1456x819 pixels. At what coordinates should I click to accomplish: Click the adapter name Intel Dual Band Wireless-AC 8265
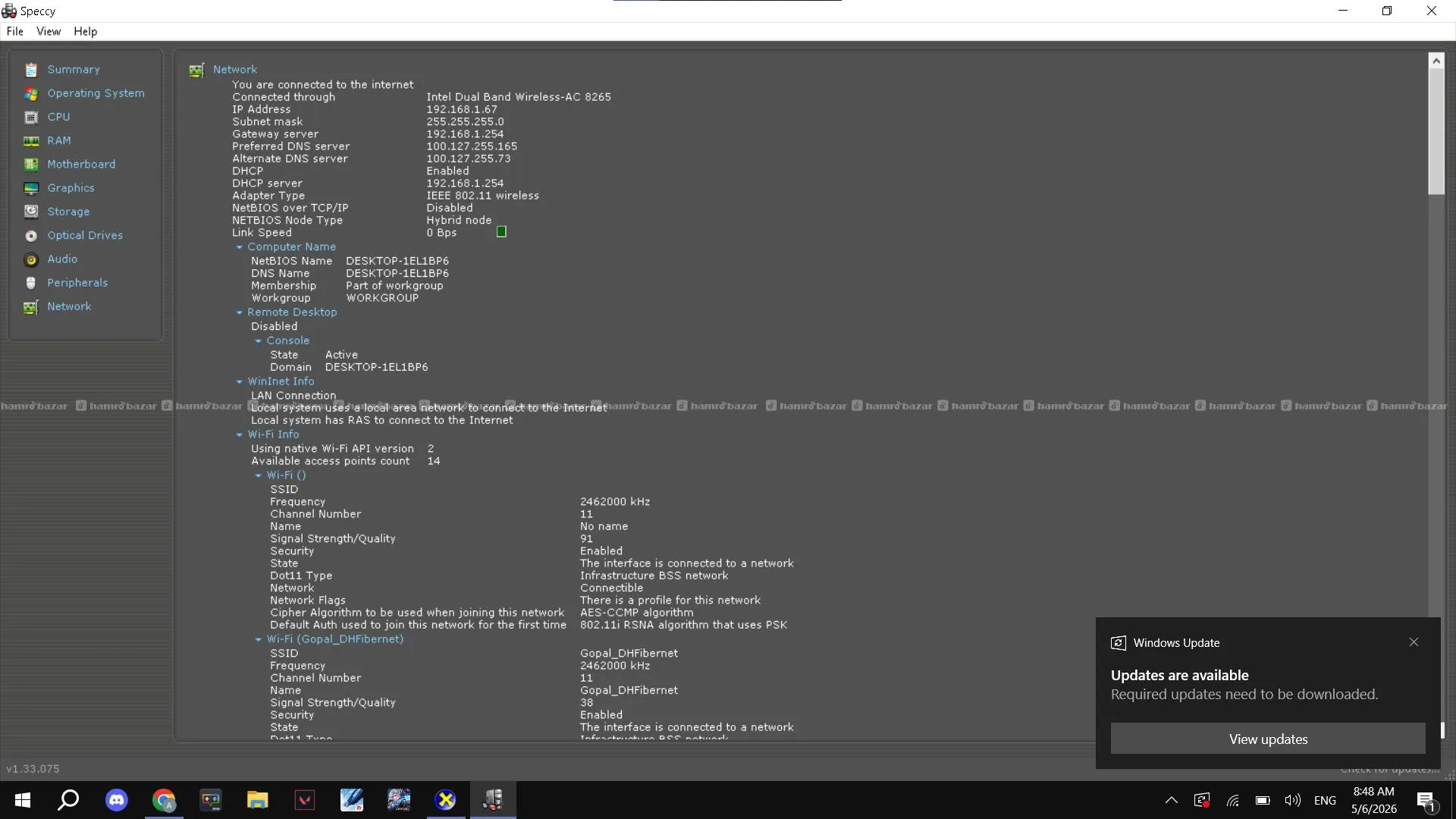(519, 97)
